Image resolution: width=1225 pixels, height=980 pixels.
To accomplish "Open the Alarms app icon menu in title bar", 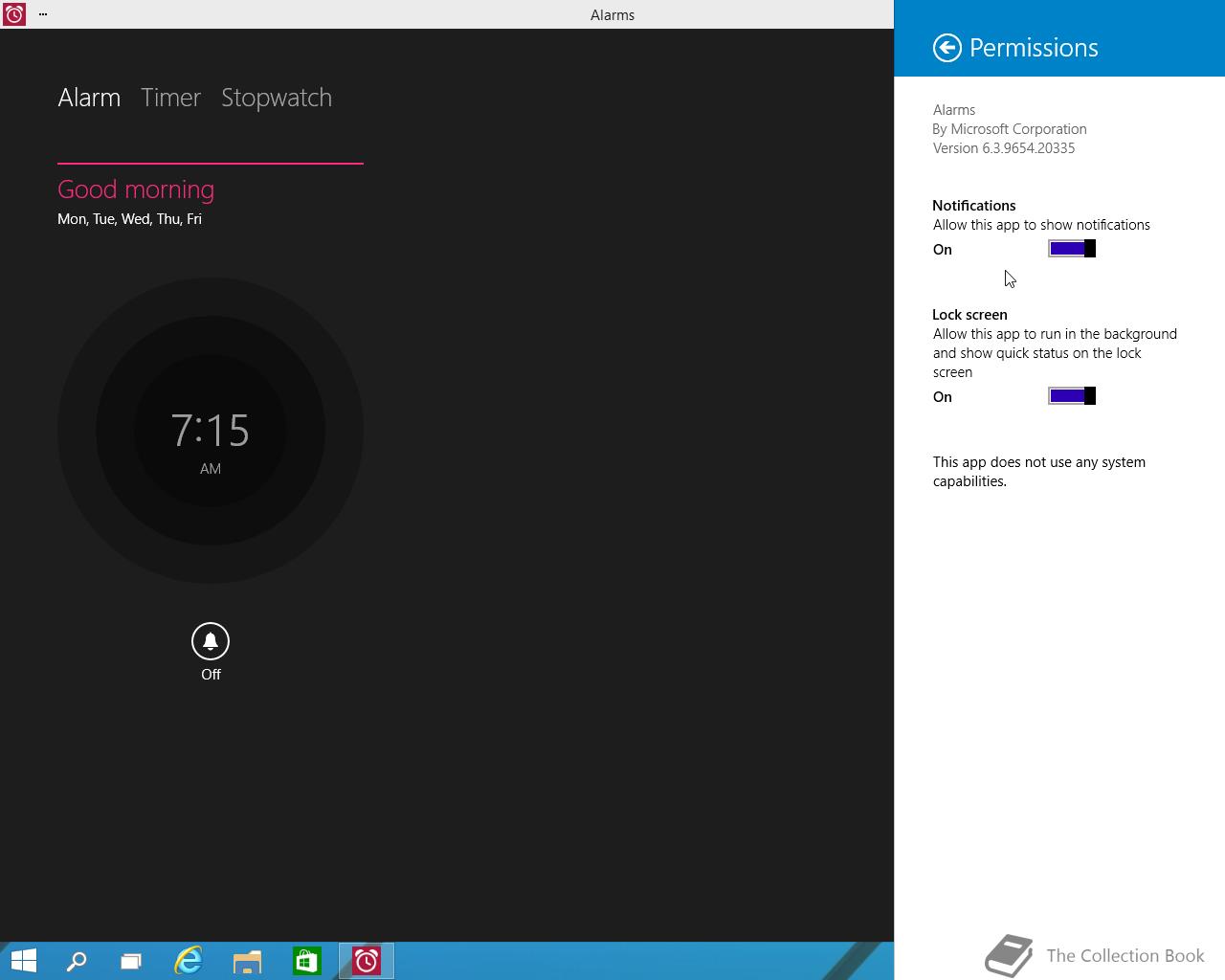I will tap(13, 14).
